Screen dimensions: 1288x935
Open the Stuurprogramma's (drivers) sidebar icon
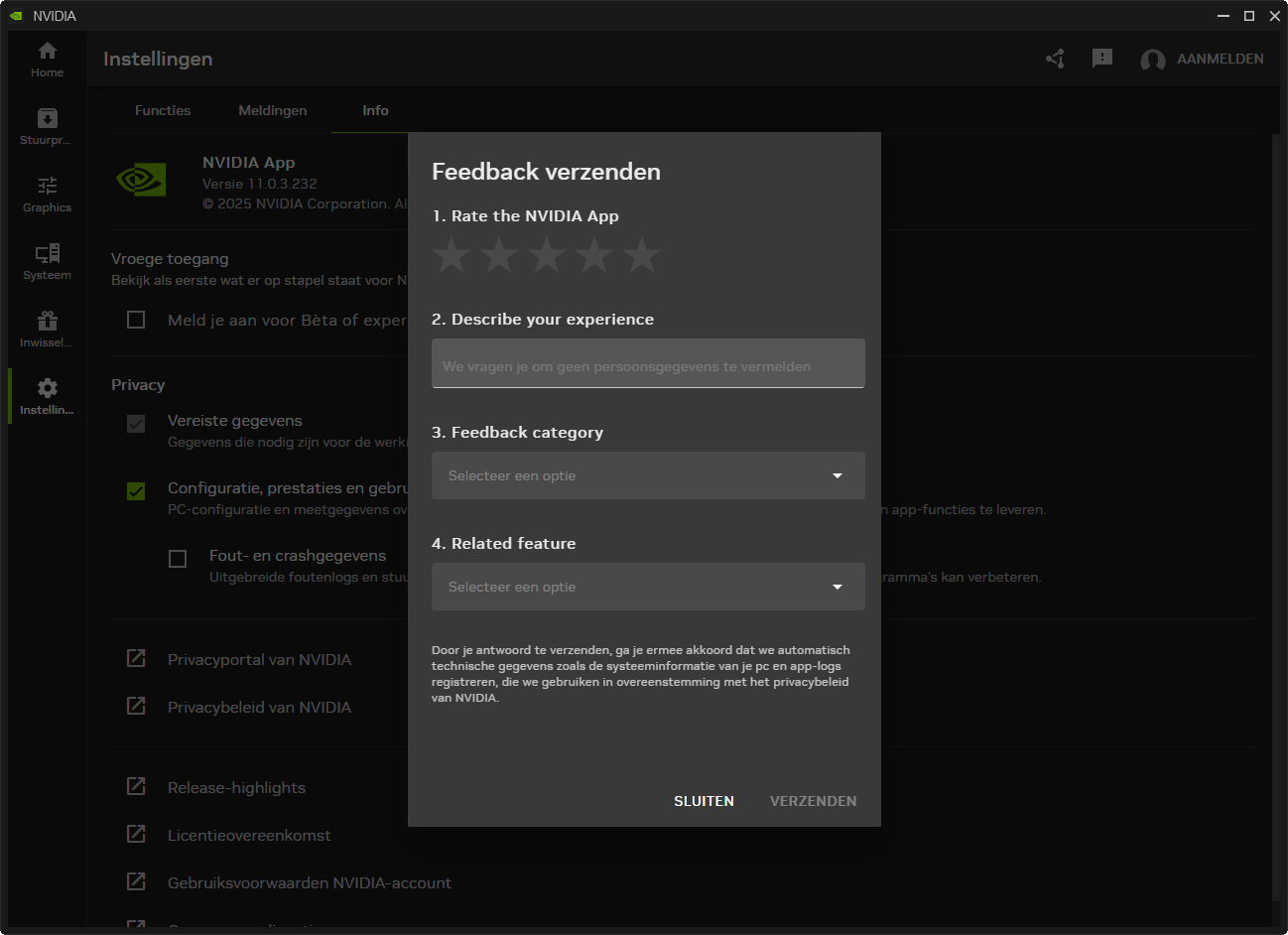47,126
